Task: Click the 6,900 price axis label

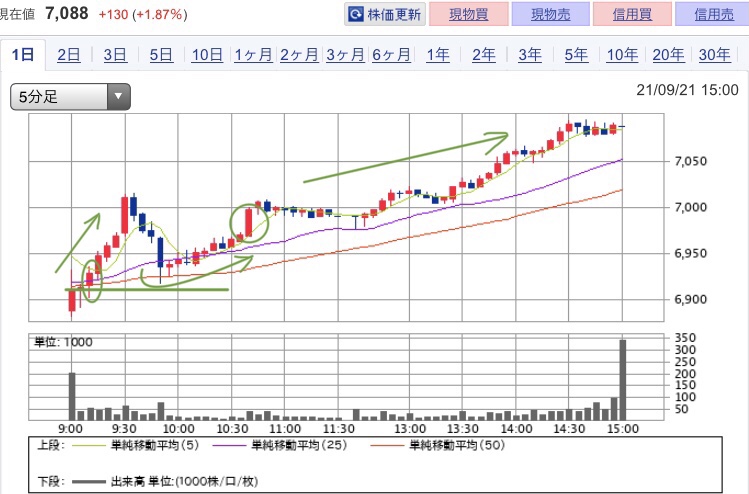Action: (x=691, y=300)
